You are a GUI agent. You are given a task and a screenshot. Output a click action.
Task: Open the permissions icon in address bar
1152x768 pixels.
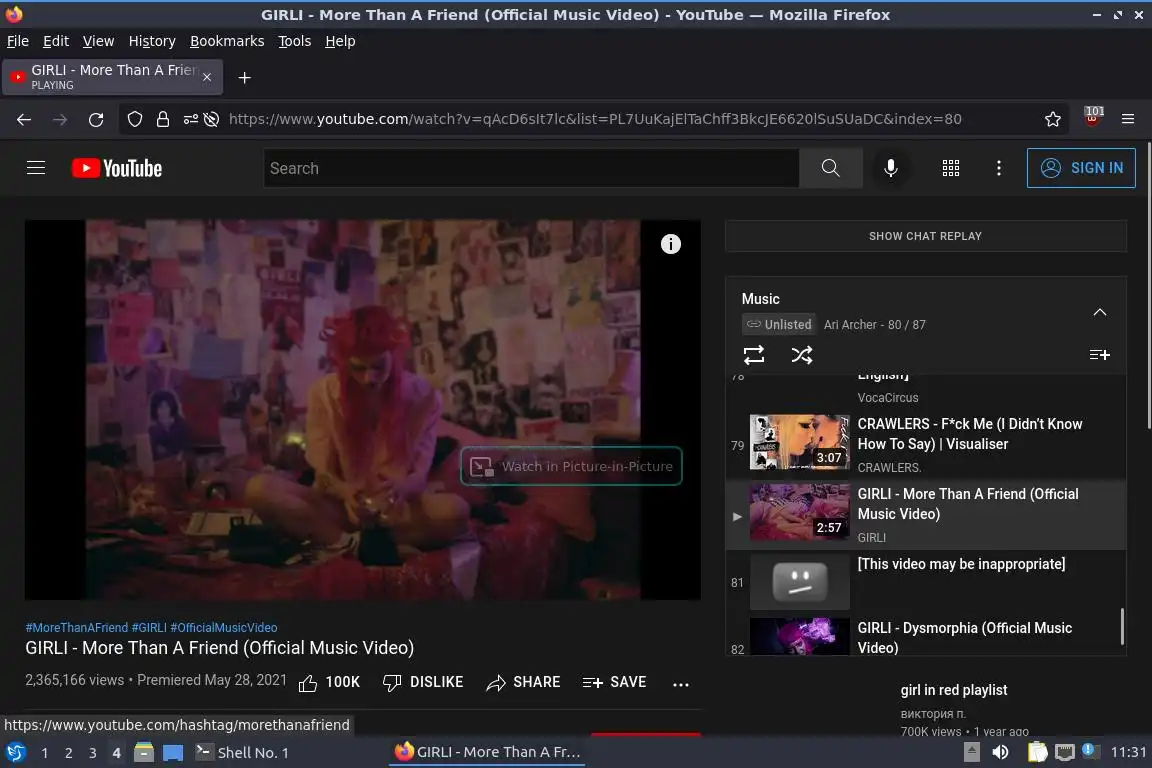coord(190,119)
